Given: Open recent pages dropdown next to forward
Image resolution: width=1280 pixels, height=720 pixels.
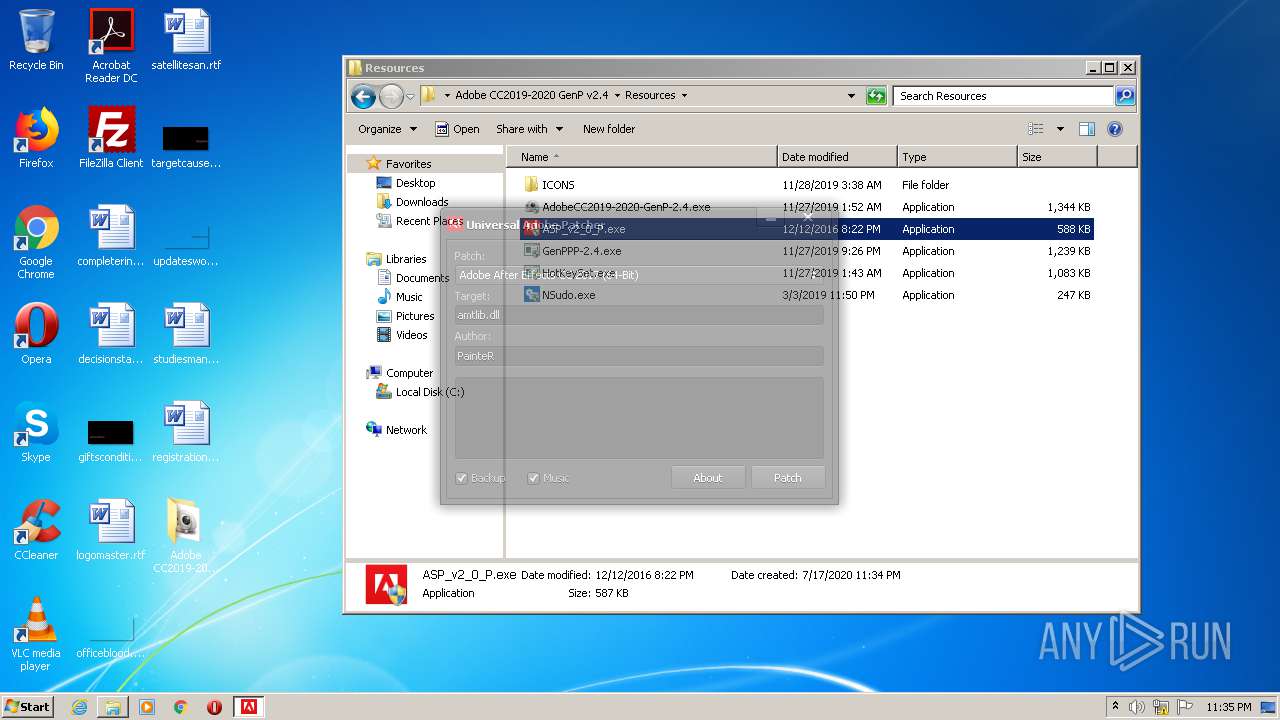Looking at the screenshot, I should coord(410,97).
